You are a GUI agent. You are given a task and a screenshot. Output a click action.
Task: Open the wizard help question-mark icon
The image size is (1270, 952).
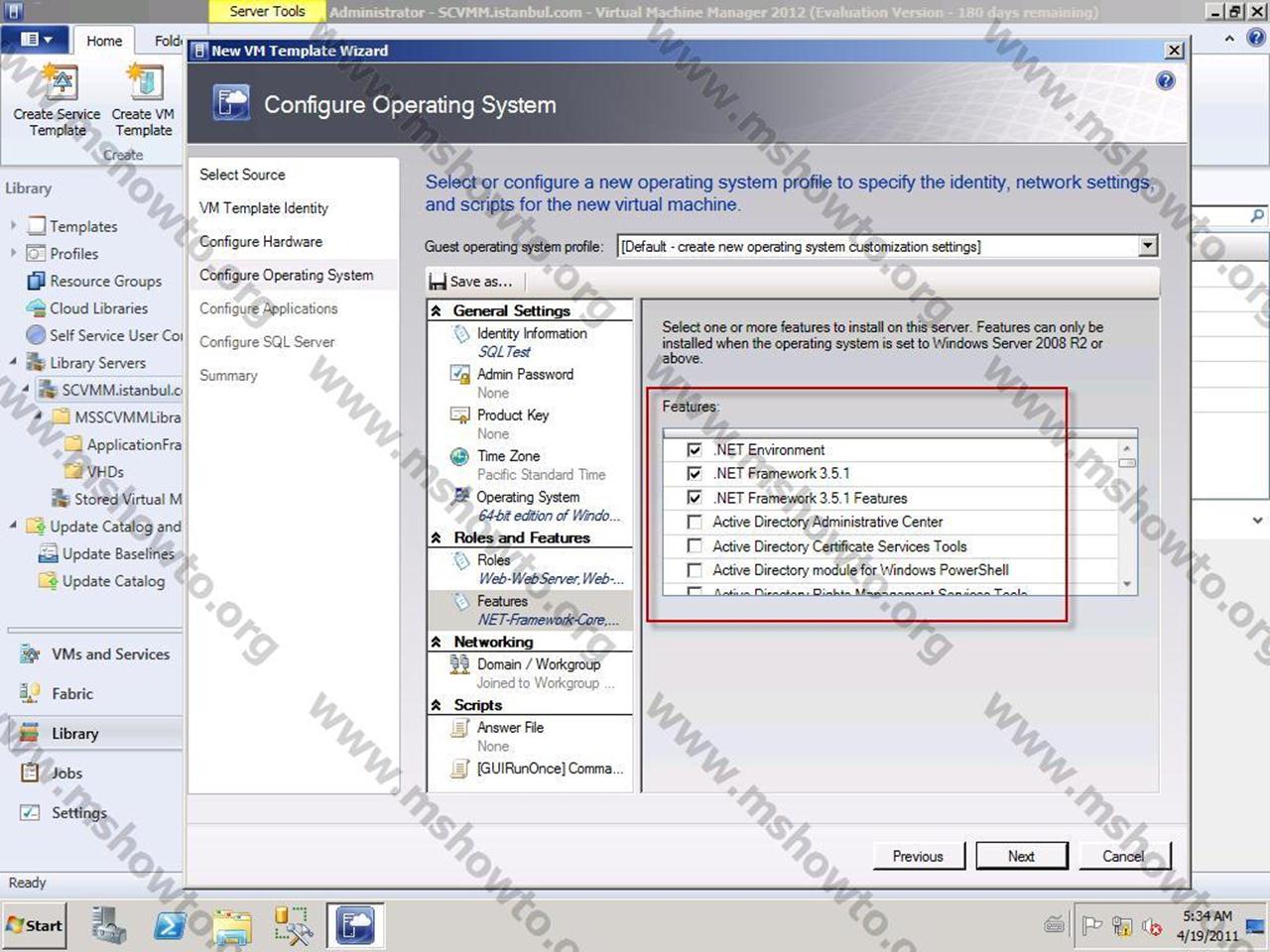[1166, 81]
